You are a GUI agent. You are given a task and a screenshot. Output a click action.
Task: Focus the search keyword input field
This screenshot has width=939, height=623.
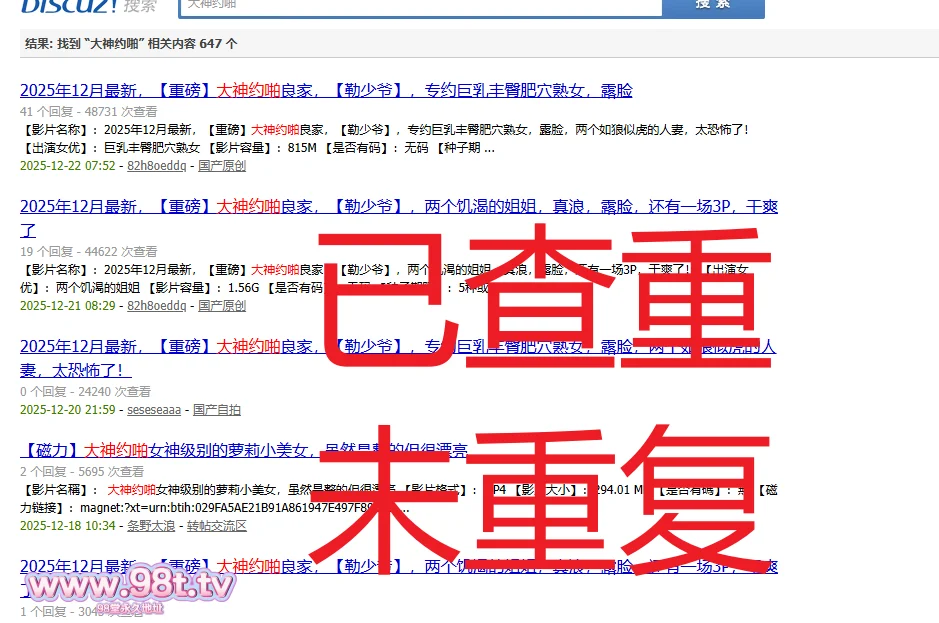click(x=420, y=6)
